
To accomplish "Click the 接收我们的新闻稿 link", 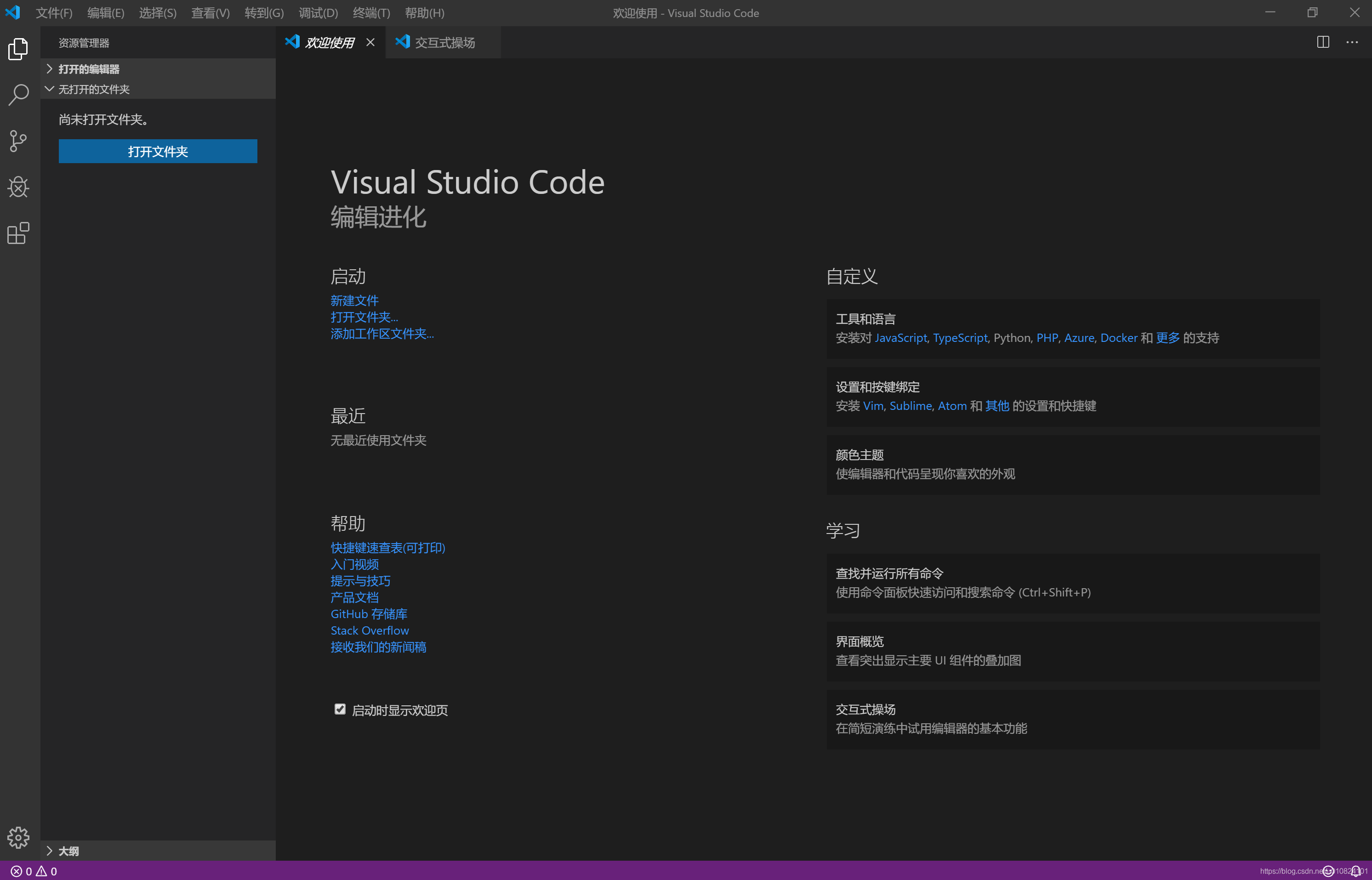I will click(378, 647).
